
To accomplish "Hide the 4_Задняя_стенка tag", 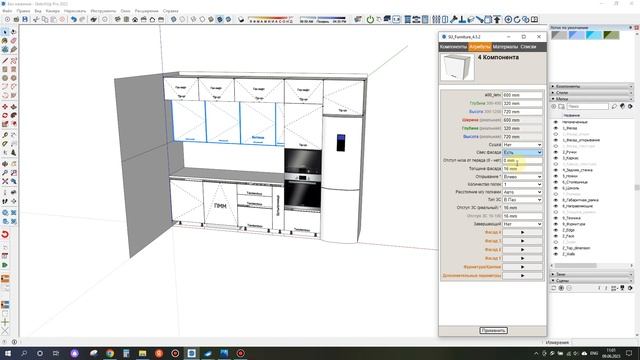I will pos(556,170).
